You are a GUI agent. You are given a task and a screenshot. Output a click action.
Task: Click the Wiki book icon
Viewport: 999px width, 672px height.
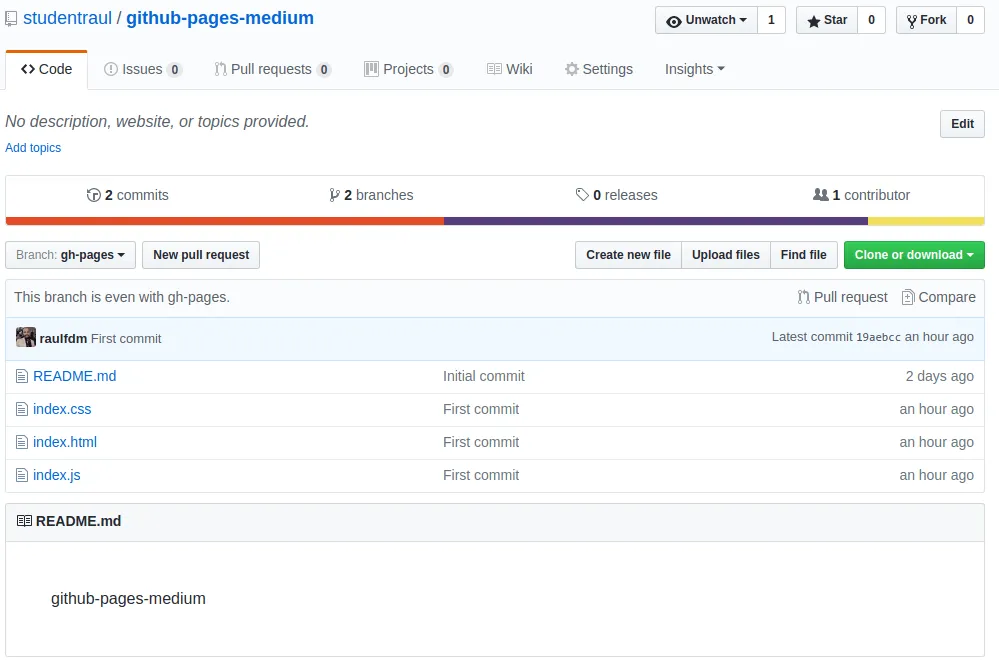click(494, 69)
